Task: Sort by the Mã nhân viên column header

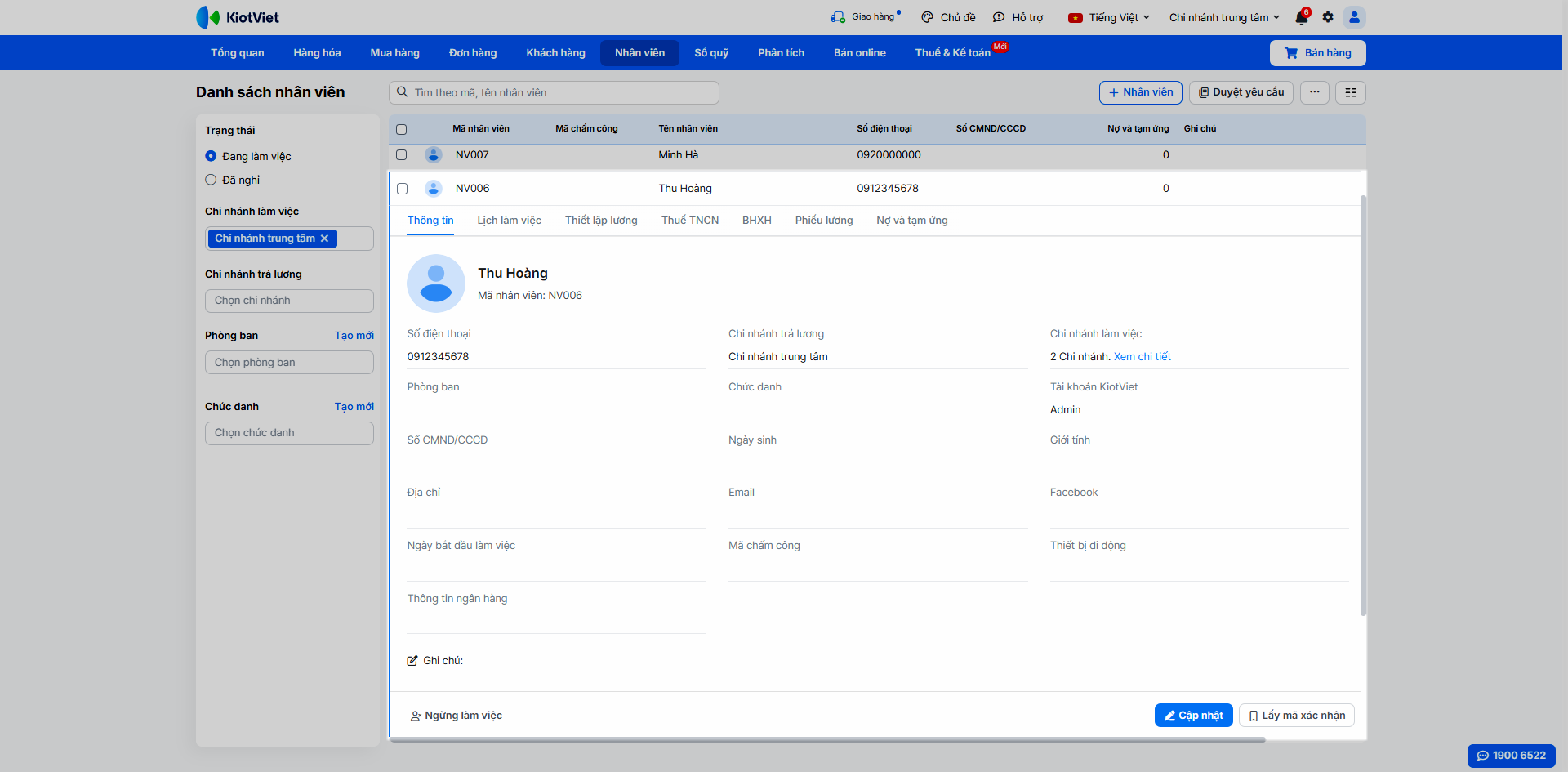Action: [481, 129]
